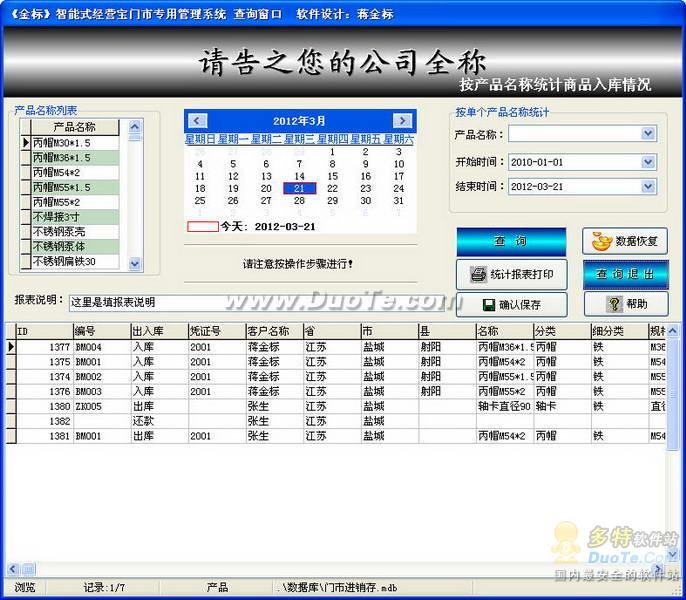The image size is (686, 600).
Task: Open the 结束时间 date dropdown
Action: tap(648, 187)
